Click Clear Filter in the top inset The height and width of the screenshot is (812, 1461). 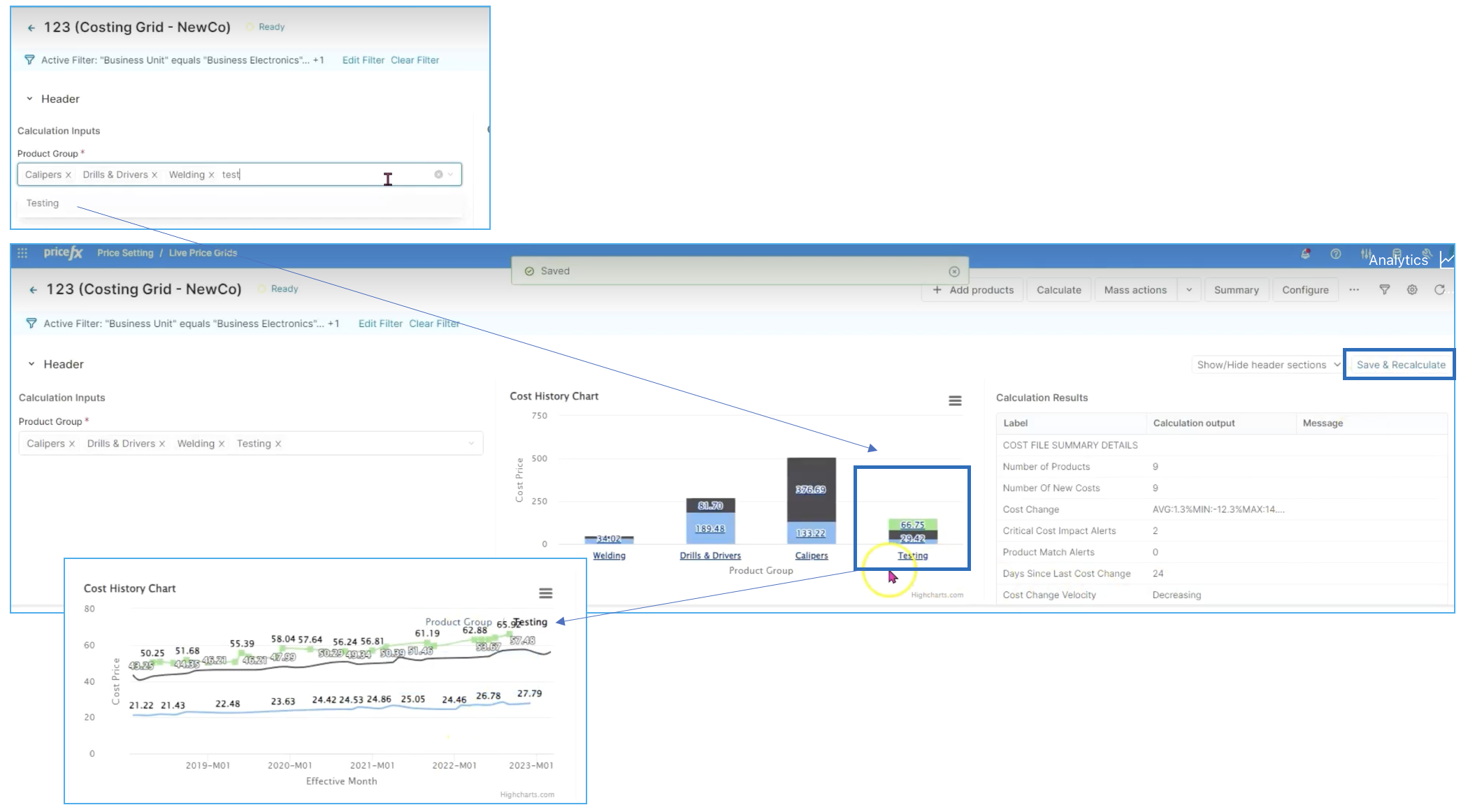pyautogui.click(x=415, y=60)
